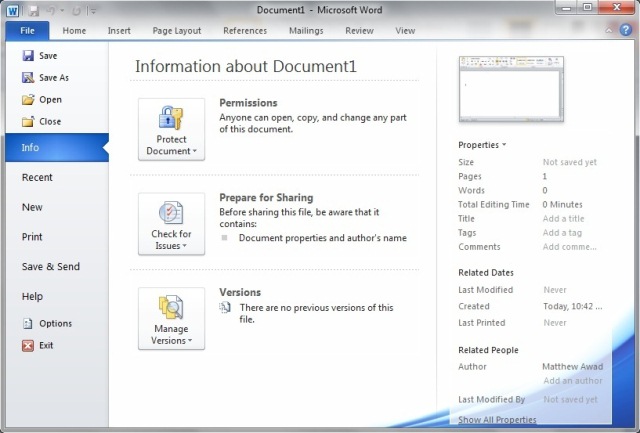The height and width of the screenshot is (433, 640).
Task: Minimize the Word window
Action: 566,7
